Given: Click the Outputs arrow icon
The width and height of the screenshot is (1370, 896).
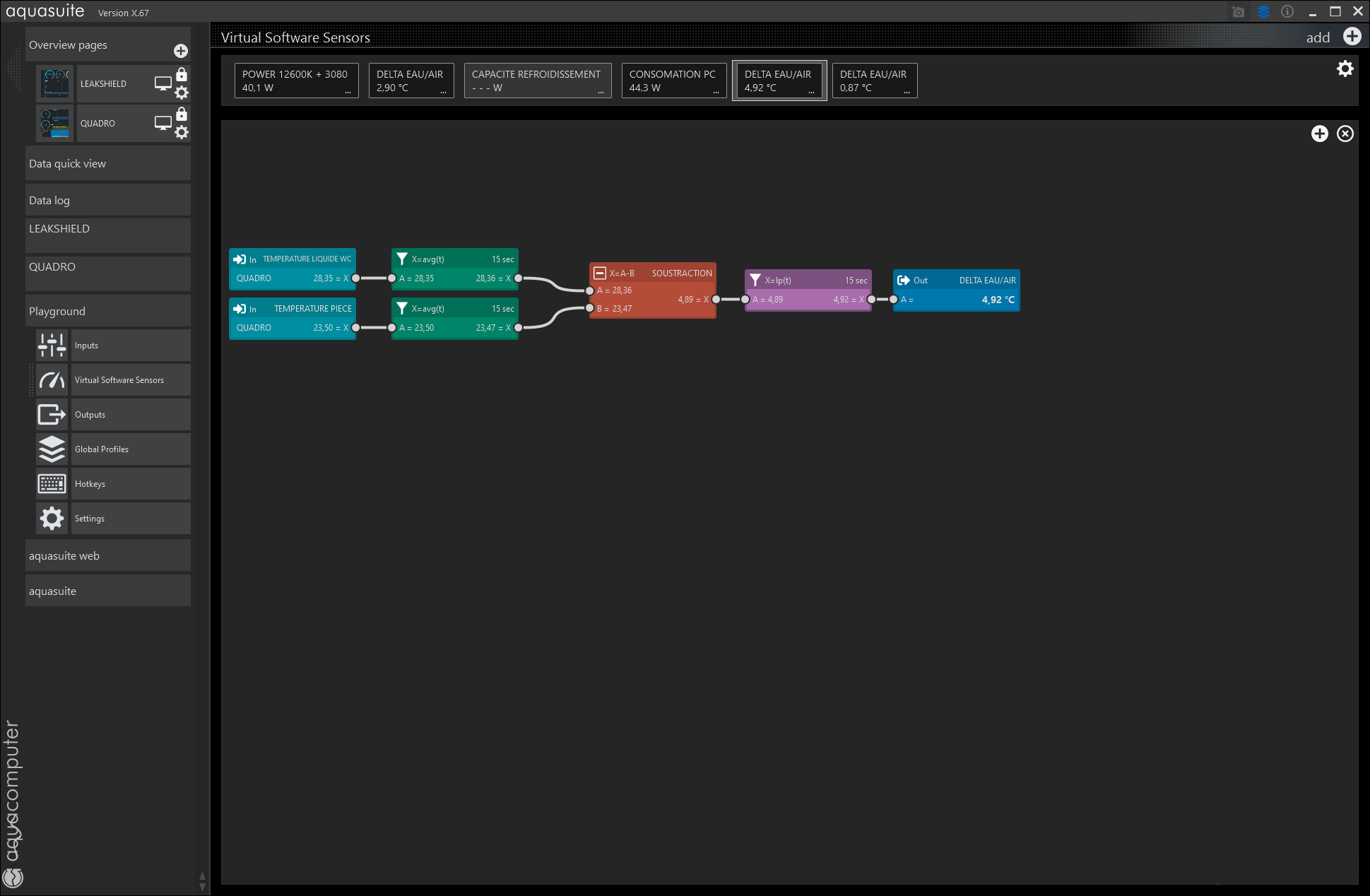Looking at the screenshot, I should [52, 415].
